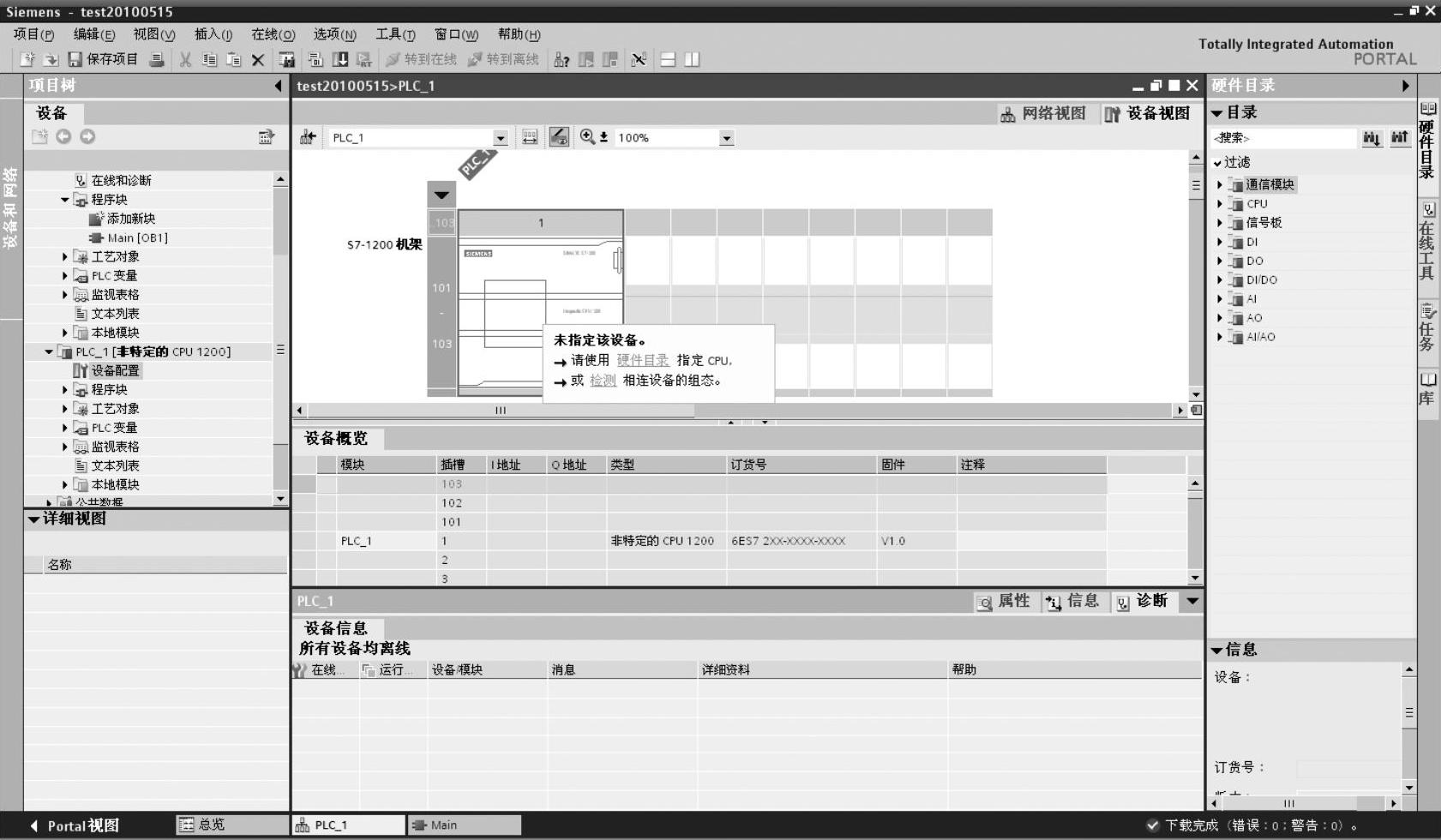Open the PLC_1 device selector dropdown

(500, 138)
